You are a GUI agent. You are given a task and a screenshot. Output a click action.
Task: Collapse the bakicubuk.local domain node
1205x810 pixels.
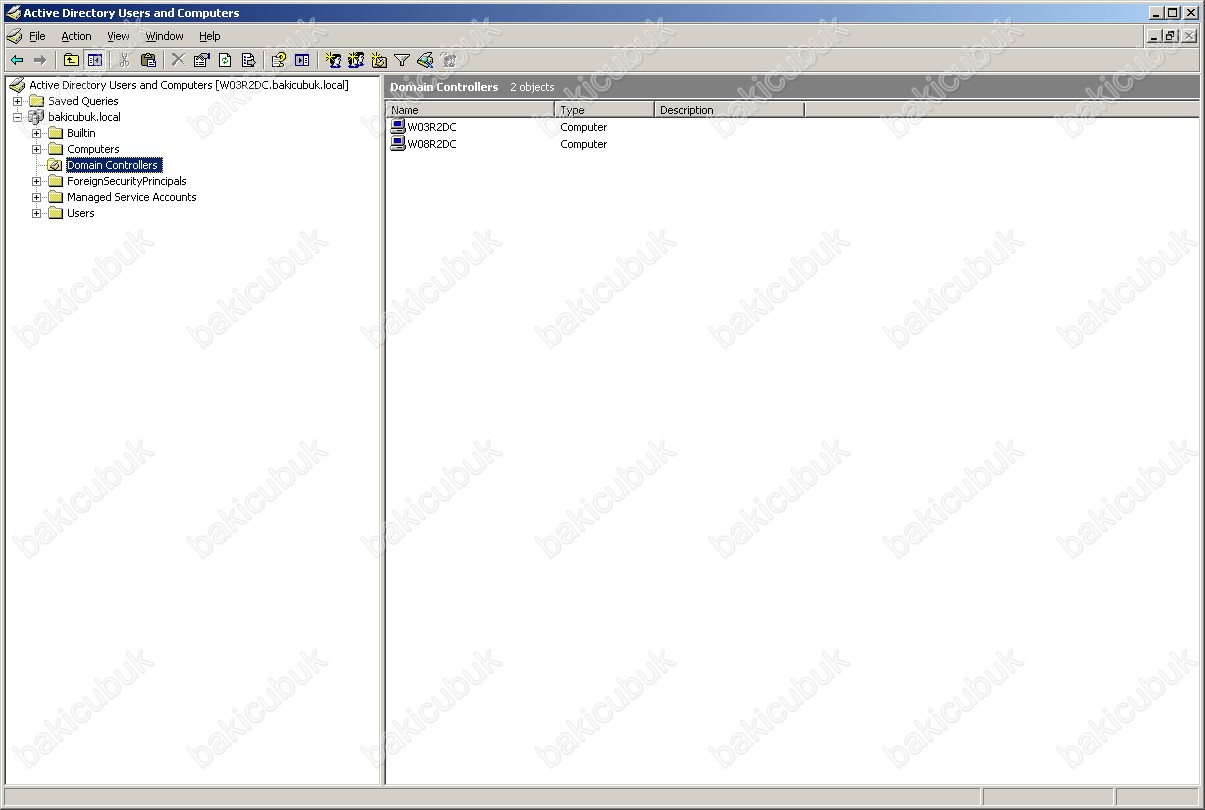(17, 117)
